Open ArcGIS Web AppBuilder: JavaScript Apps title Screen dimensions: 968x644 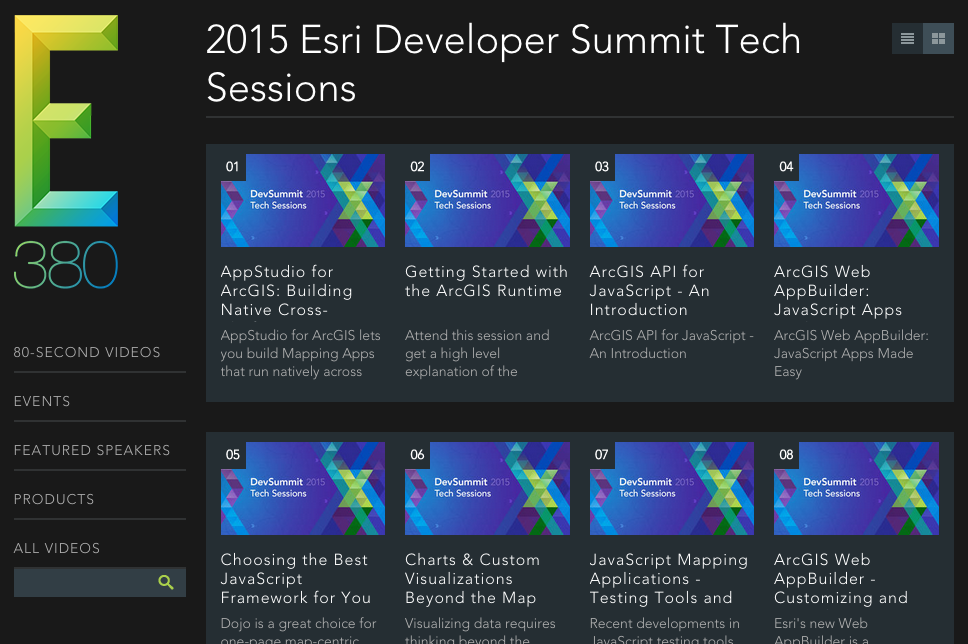tap(838, 291)
